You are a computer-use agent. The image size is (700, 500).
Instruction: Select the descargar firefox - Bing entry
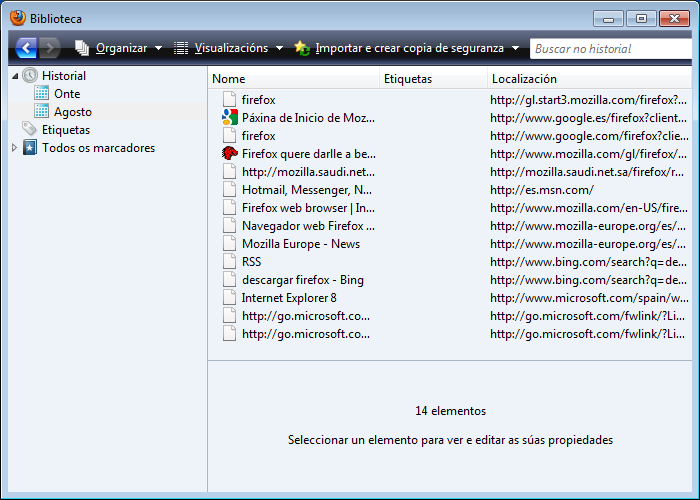[x=303, y=280]
